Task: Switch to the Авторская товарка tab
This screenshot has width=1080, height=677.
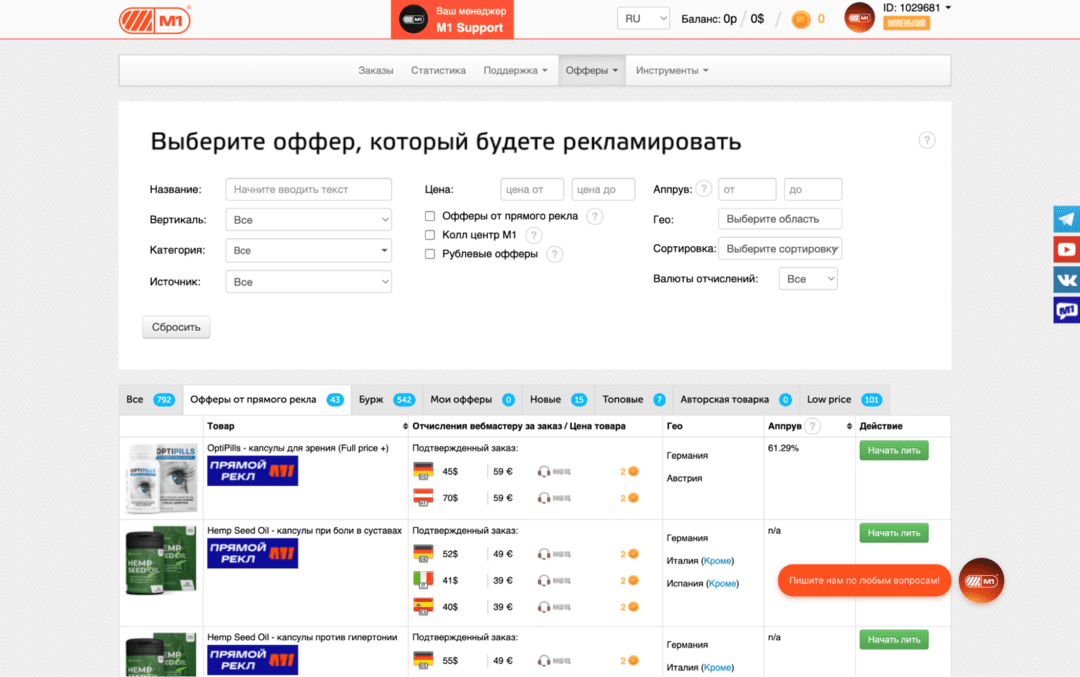Action: (x=736, y=399)
